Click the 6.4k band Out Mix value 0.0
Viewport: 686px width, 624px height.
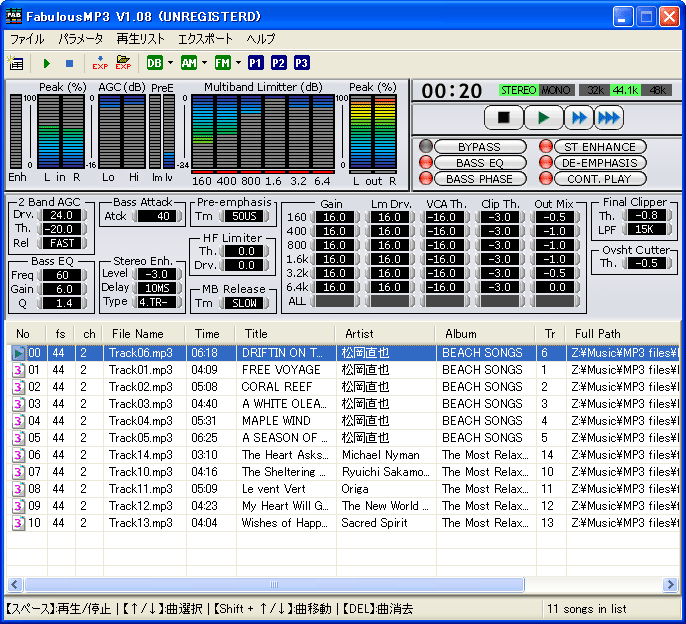pyautogui.click(x=555, y=287)
